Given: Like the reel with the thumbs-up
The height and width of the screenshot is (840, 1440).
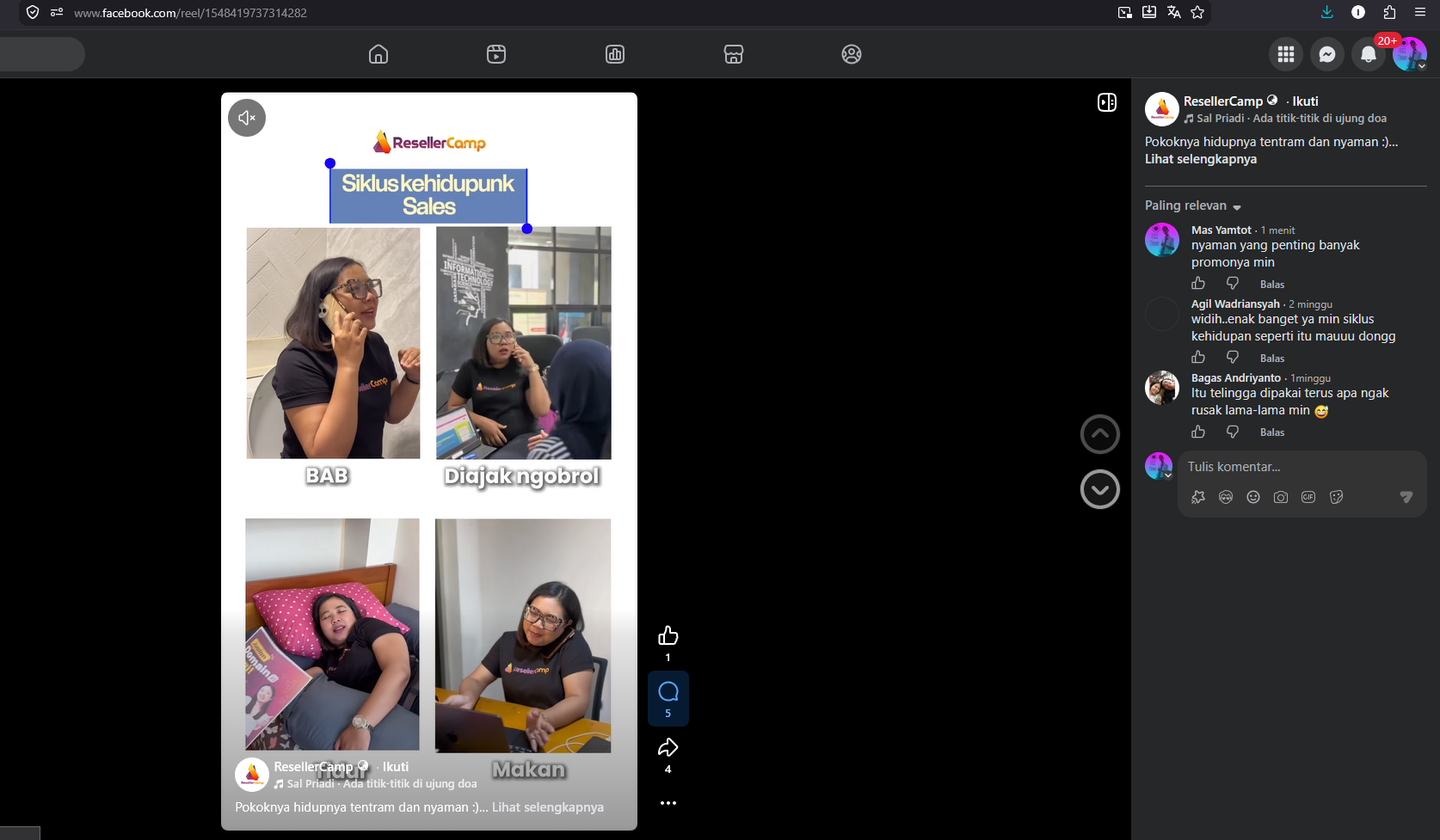Looking at the screenshot, I should (x=668, y=635).
